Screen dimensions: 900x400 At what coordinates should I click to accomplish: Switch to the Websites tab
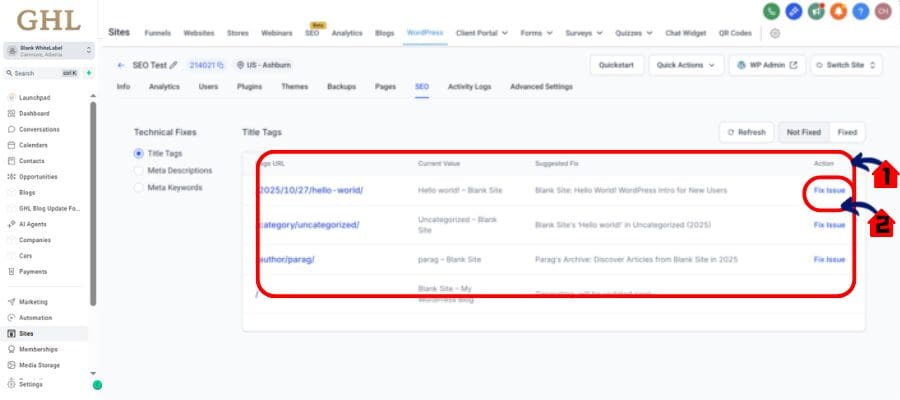point(199,33)
